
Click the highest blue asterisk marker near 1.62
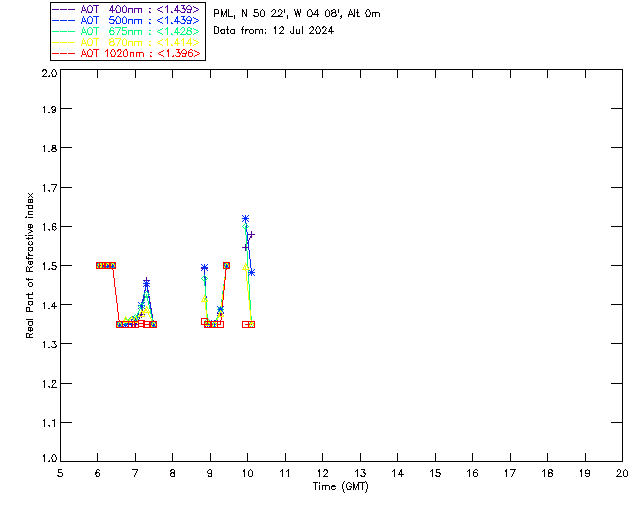pyautogui.click(x=245, y=218)
